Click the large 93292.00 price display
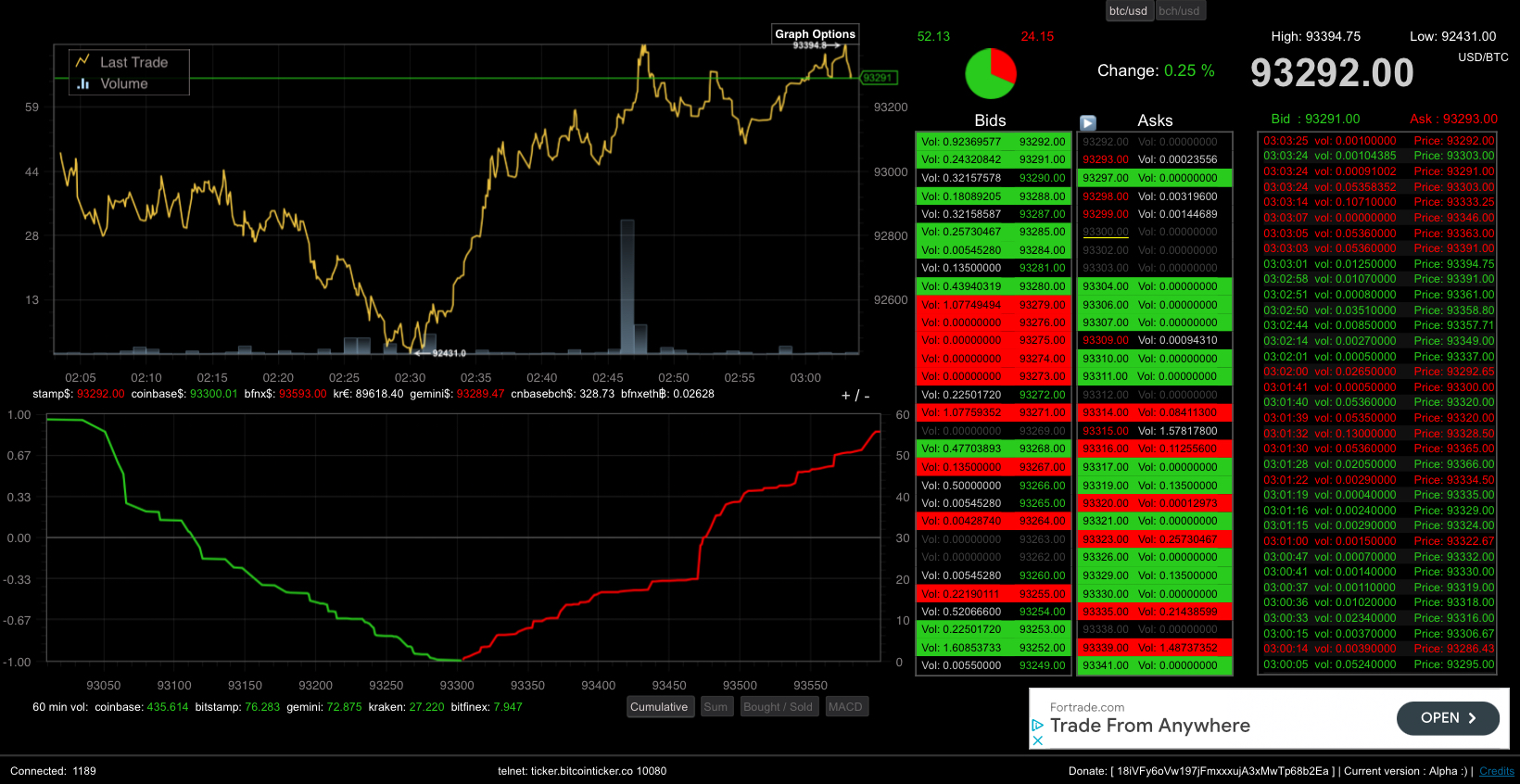The height and width of the screenshot is (784, 1520). (1332, 73)
